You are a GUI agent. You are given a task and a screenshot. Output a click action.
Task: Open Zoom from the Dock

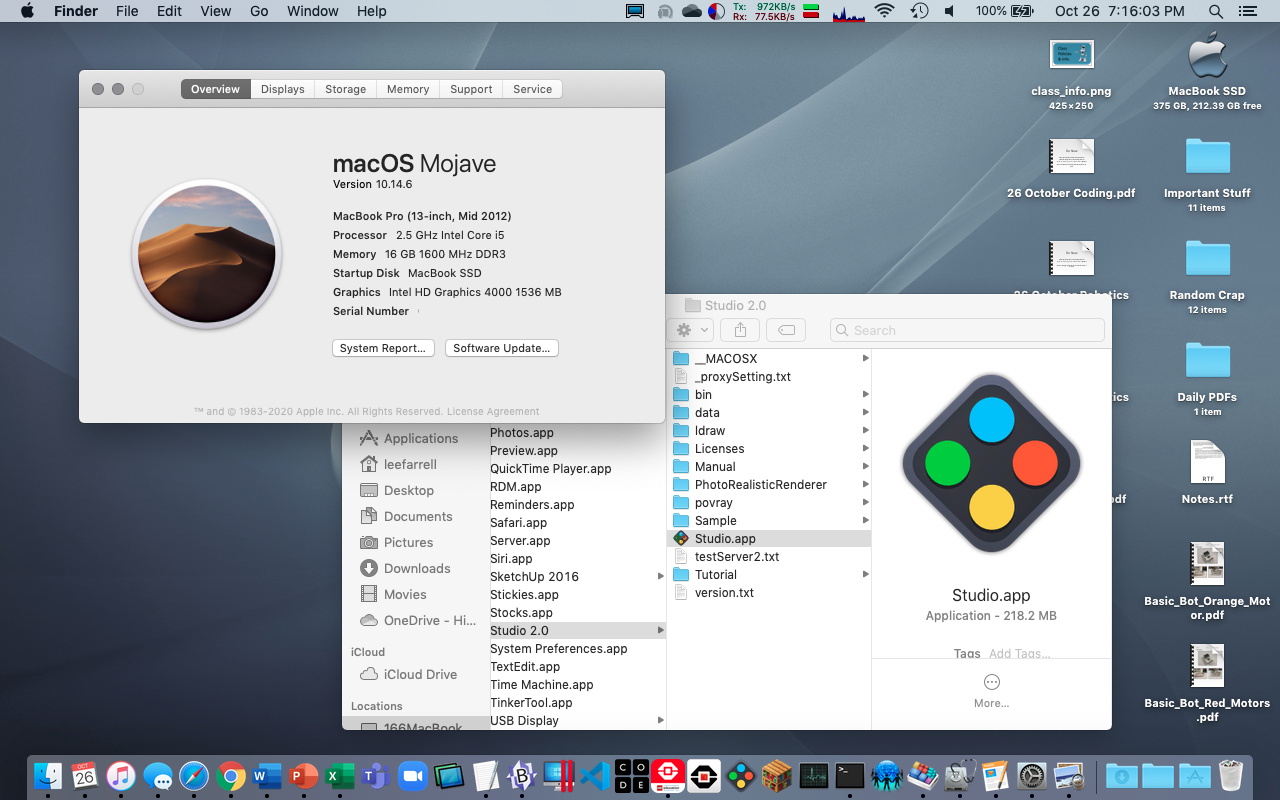412,776
